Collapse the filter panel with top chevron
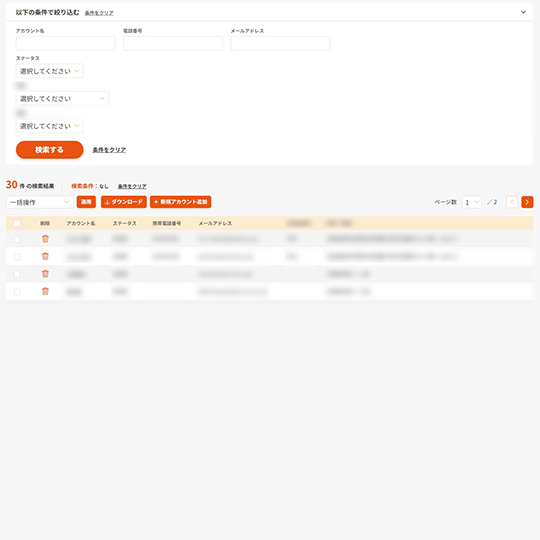This screenshot has height=540, width=540. coord(523,12)
